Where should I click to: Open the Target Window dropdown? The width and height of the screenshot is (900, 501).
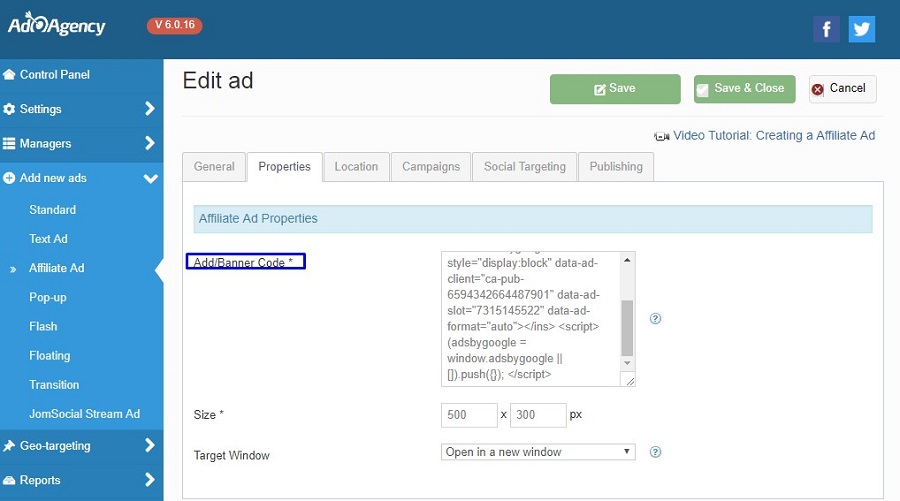tap(538, 452)
